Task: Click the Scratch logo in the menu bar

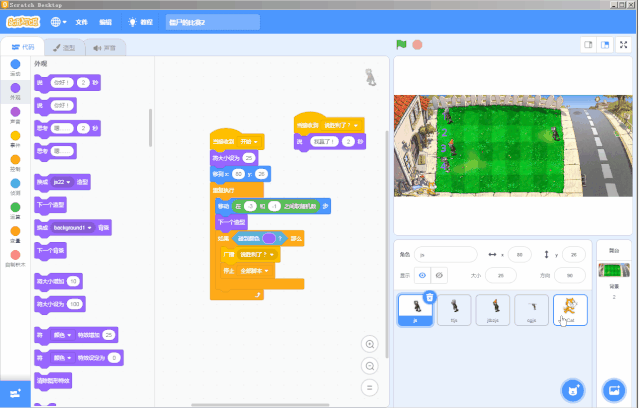Action: point(23,22)
